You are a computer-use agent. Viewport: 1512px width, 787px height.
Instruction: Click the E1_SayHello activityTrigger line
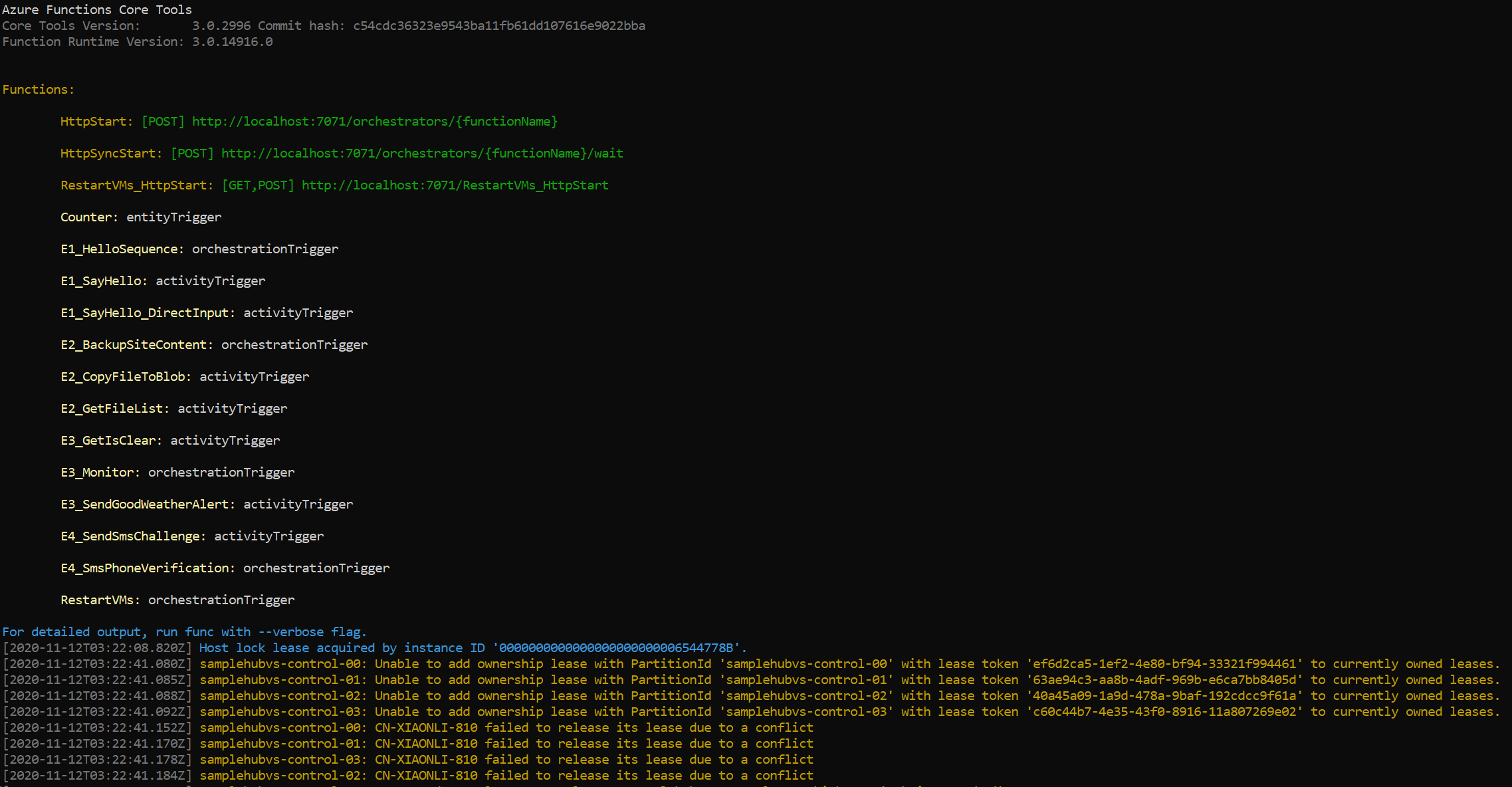[x=162, y=281]
